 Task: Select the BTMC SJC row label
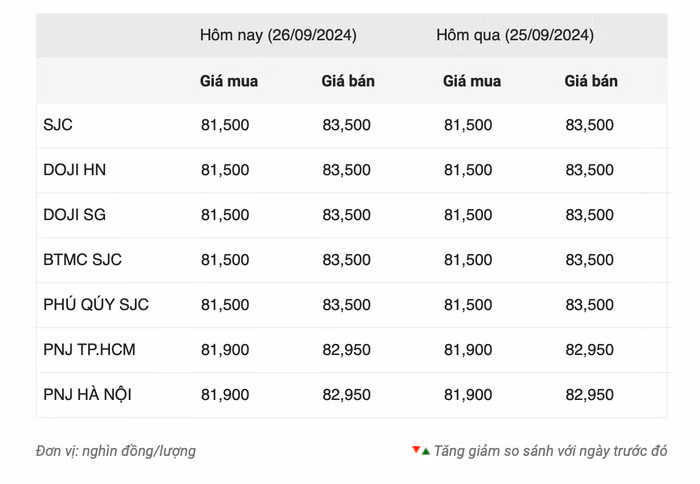tap(82, 260)
